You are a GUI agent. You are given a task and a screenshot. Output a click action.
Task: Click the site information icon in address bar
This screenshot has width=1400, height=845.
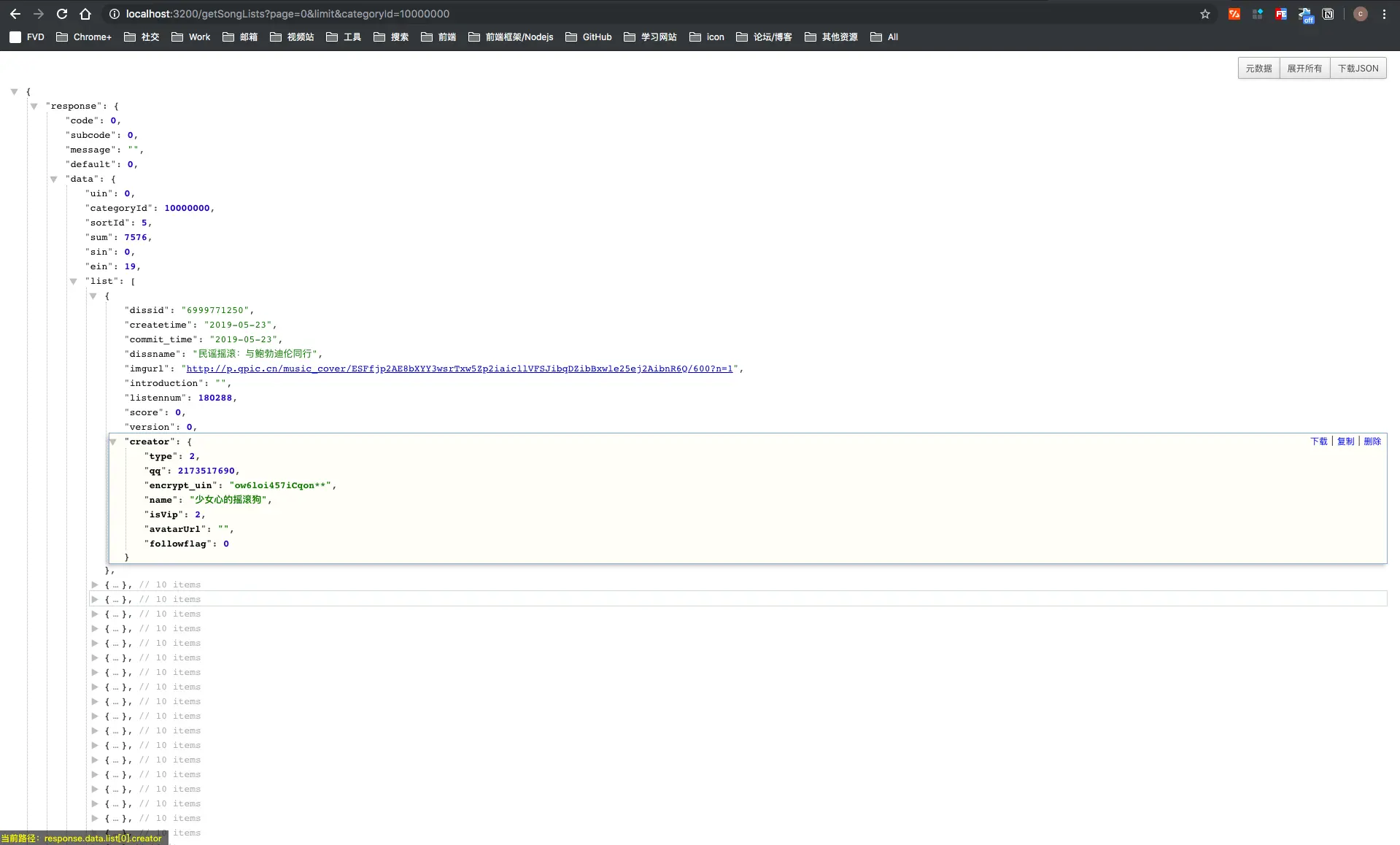[x=115, y=14]
